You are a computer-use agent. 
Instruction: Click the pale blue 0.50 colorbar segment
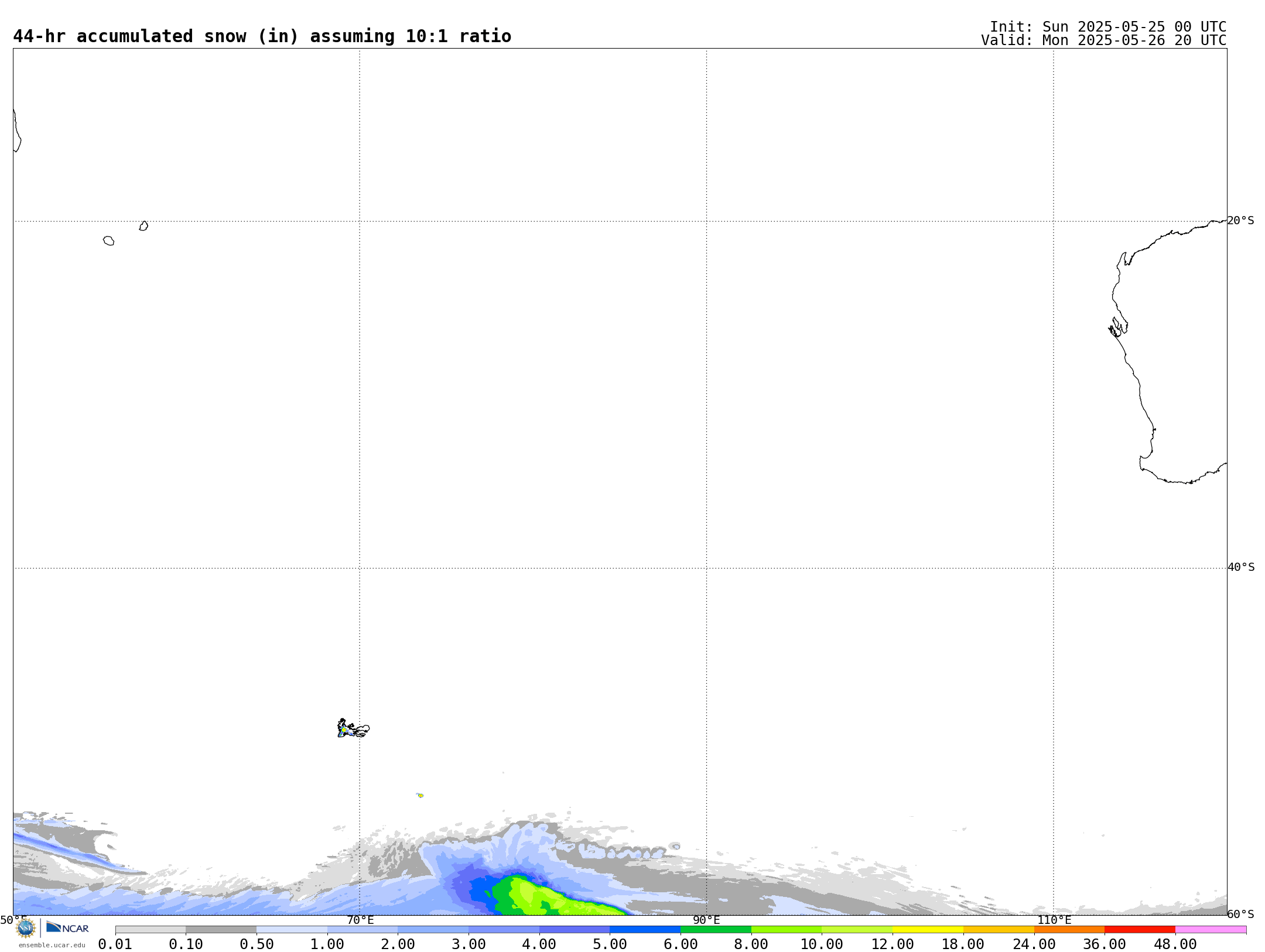click(x=292, y=930)
